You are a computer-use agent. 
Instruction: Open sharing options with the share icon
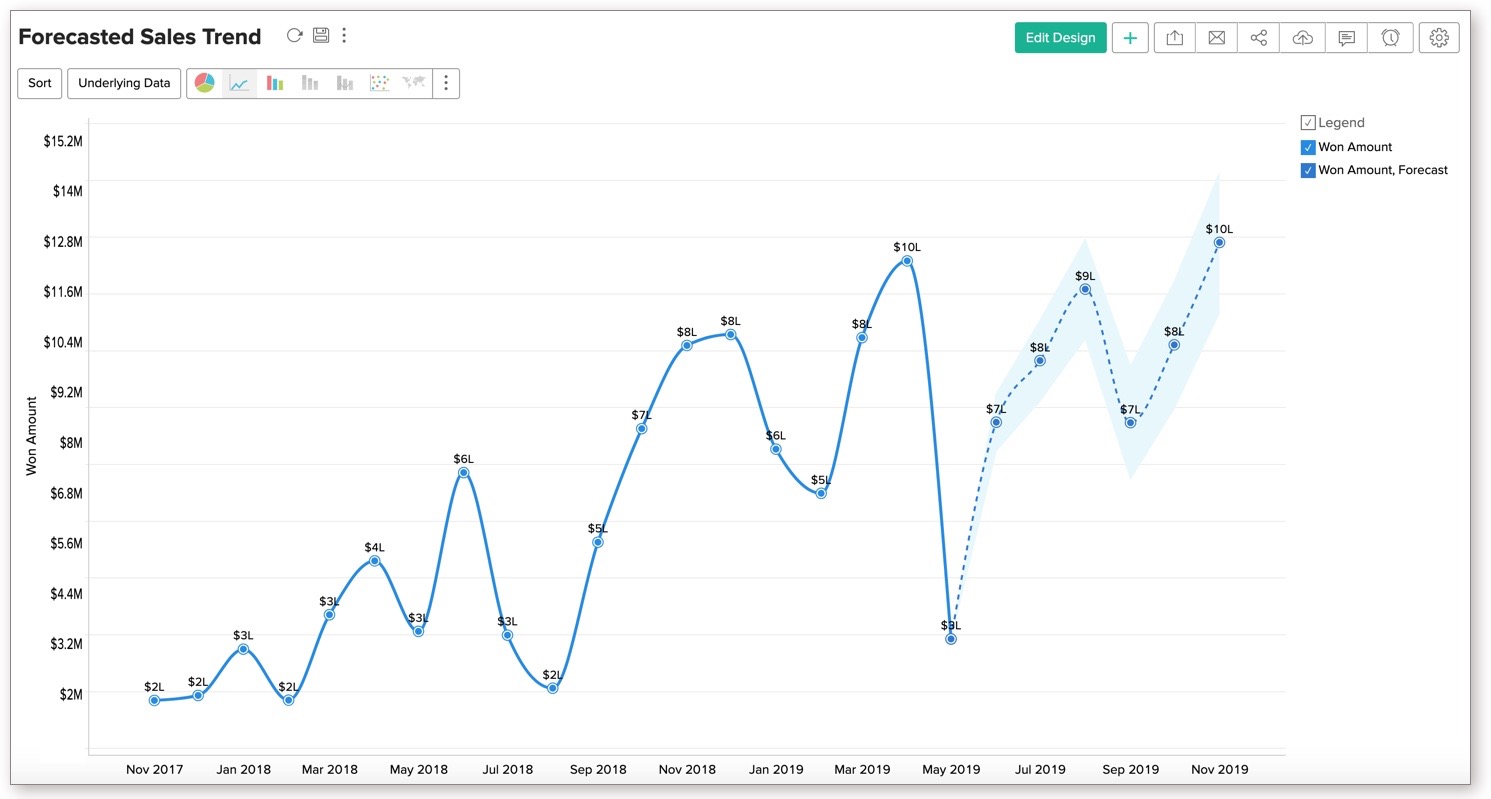coord(1258,37)
